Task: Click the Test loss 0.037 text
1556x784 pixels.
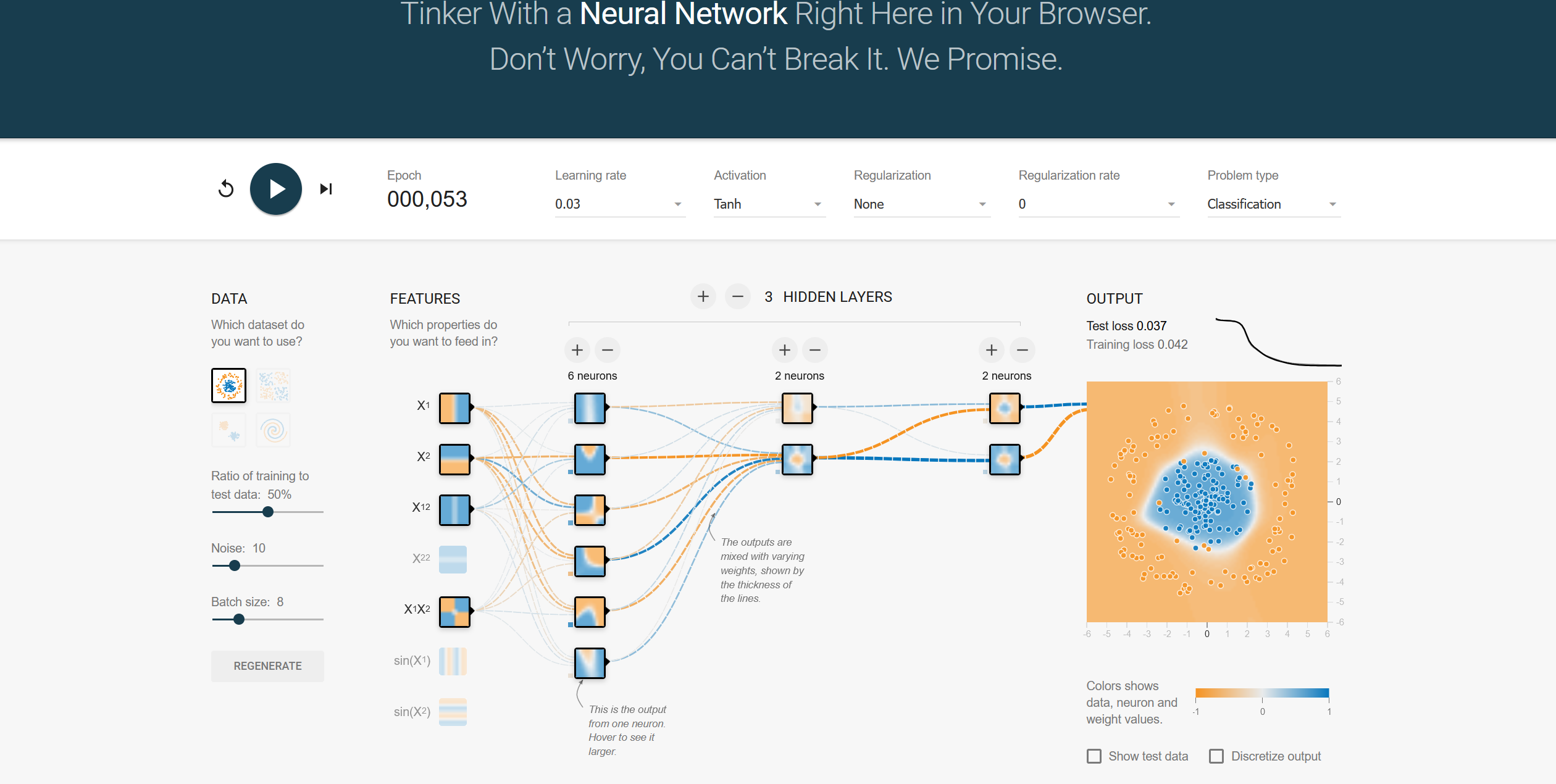Action: click(1126, 326)
